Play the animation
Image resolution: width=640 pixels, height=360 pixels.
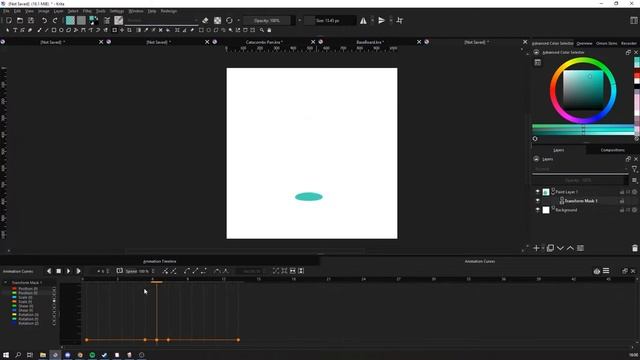(68, 271)
